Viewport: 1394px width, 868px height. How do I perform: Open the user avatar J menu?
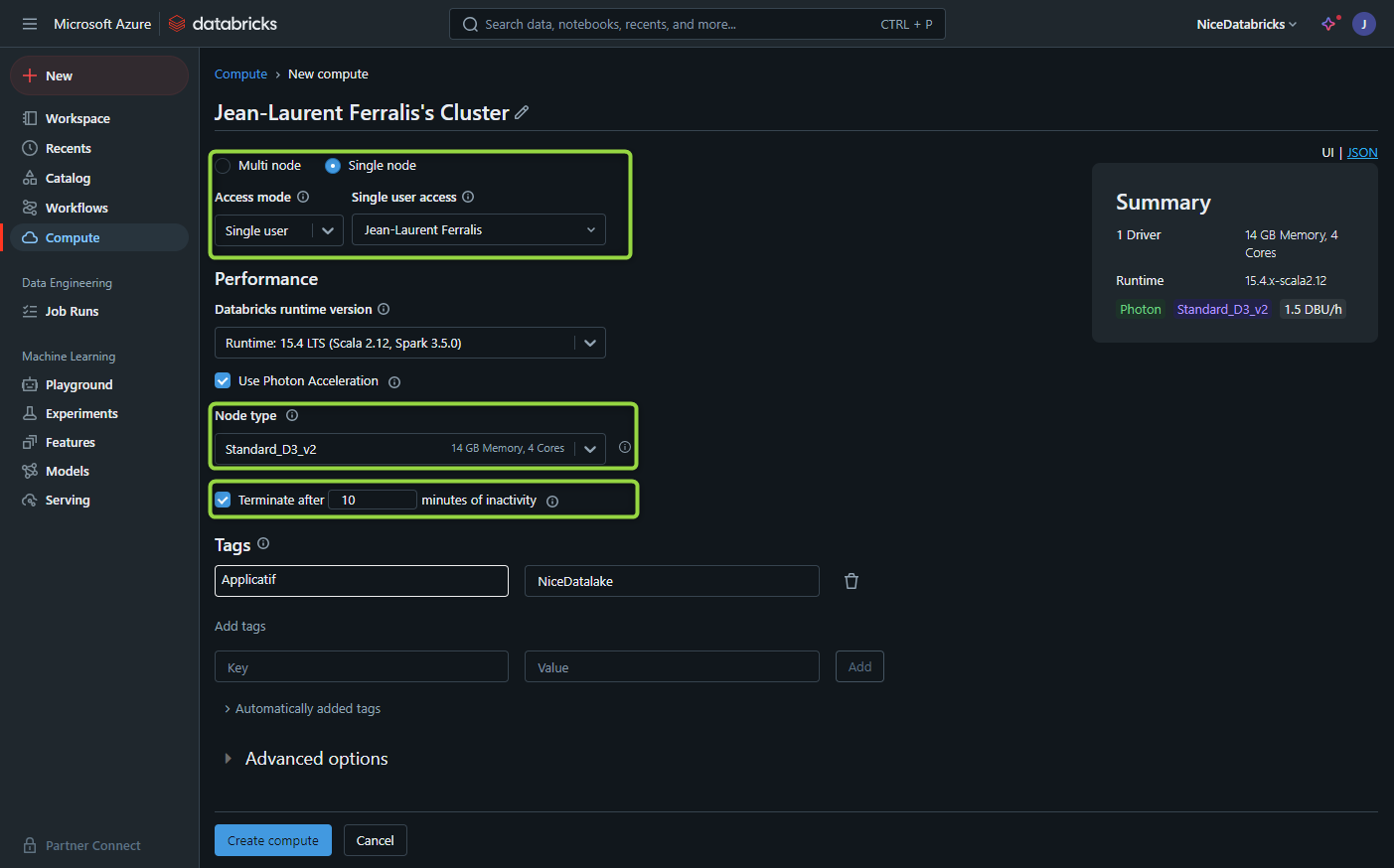coord(1364,24)
